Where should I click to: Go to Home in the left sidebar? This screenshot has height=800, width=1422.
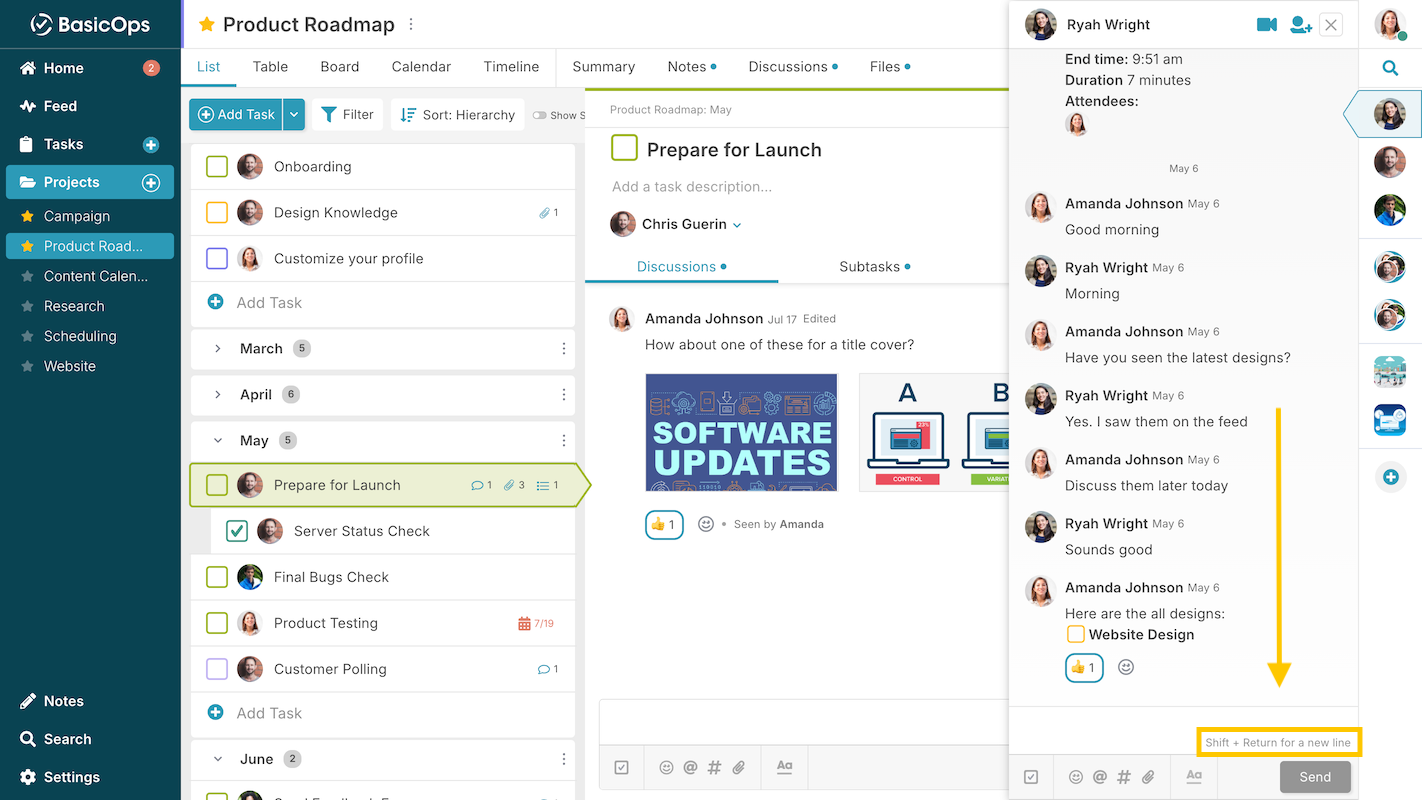coord(63,68)
